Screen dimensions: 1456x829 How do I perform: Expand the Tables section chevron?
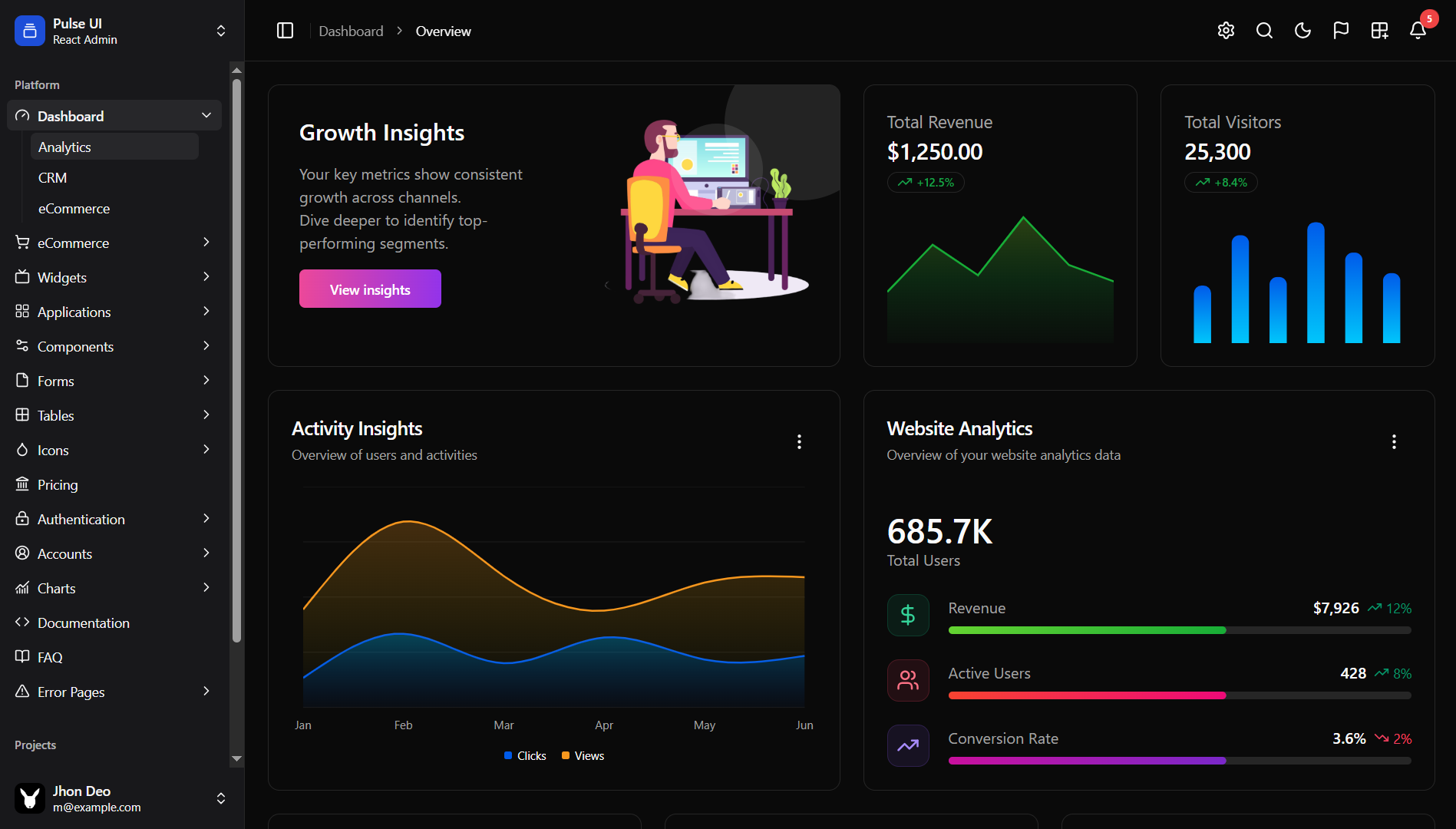pyautogui.click(x=206, y=414)
